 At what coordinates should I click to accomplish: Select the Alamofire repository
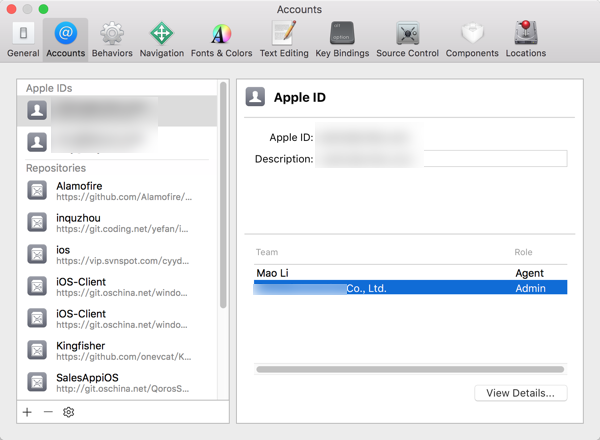117,191
